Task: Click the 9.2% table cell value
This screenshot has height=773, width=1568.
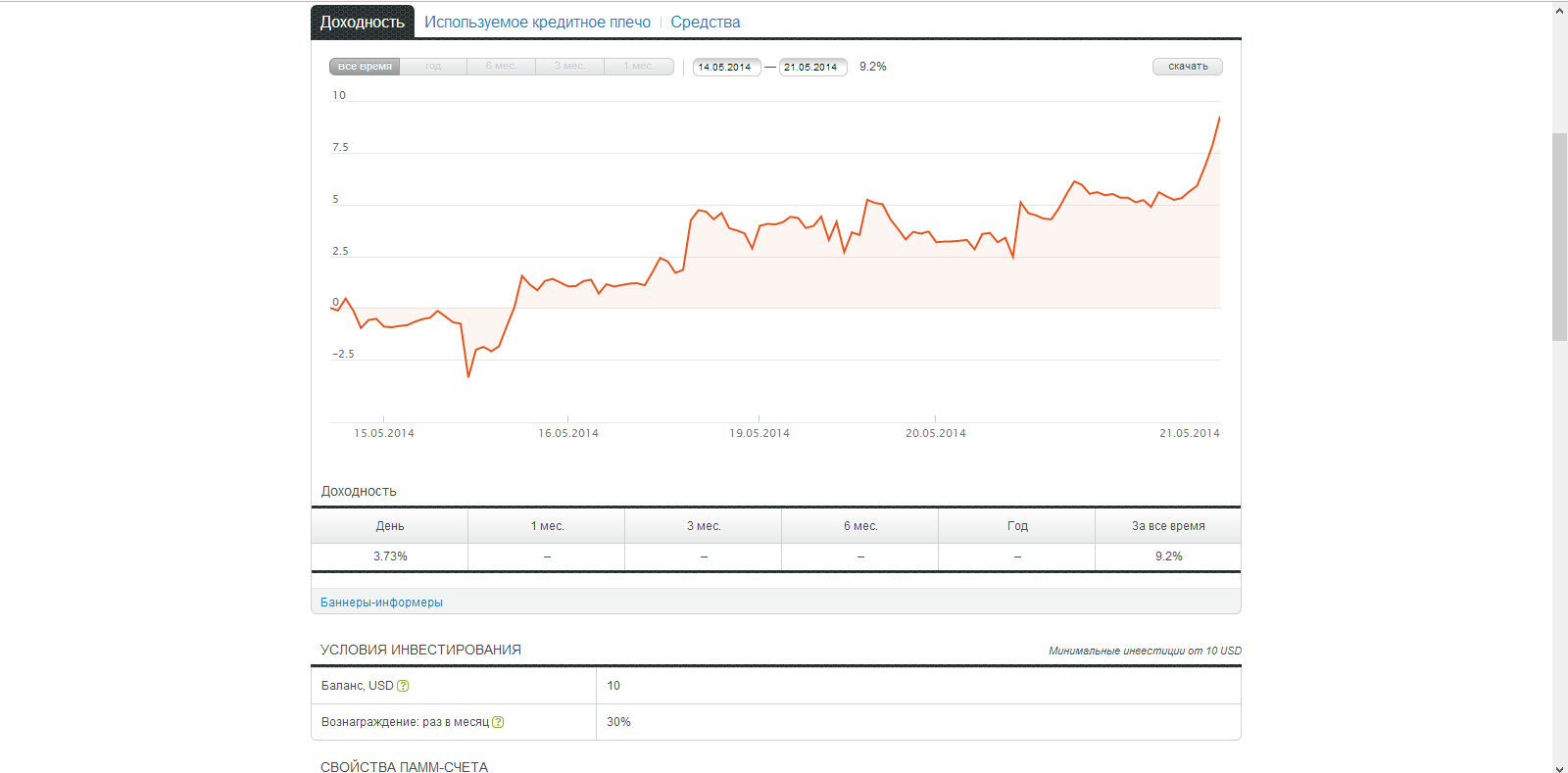Action: click(1168, 556)
